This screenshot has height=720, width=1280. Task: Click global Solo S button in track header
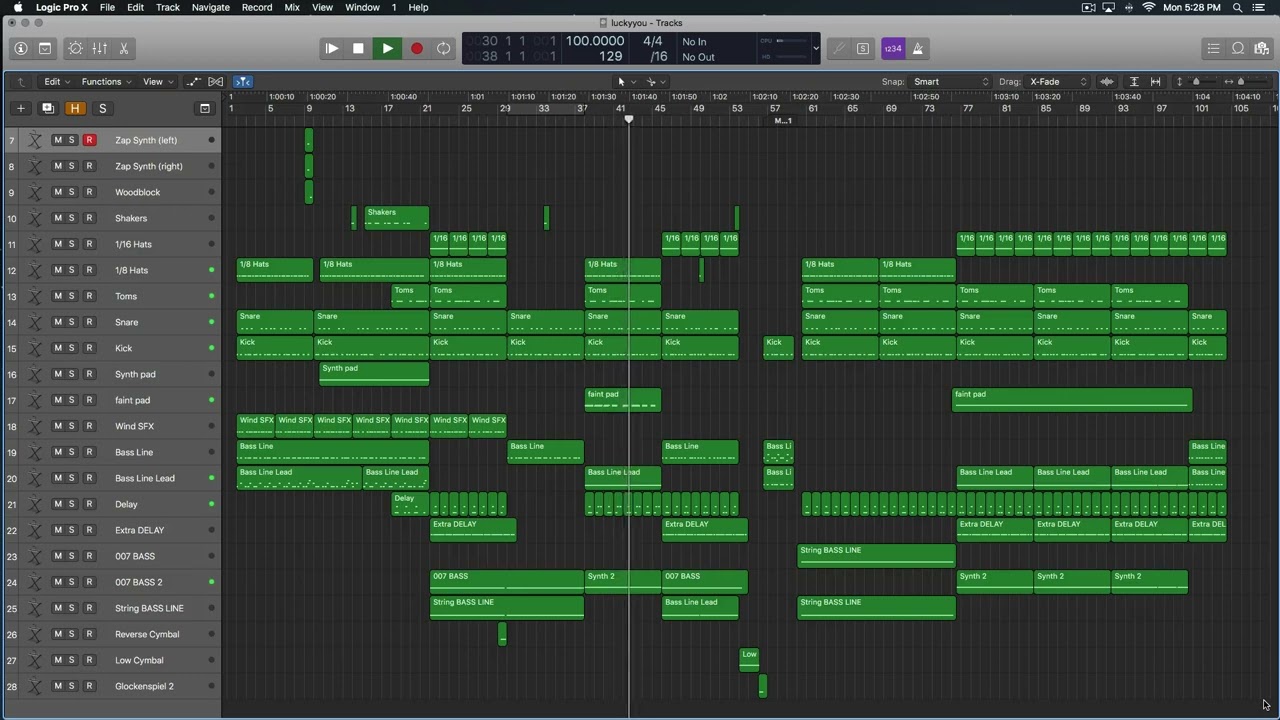point(102,108)
